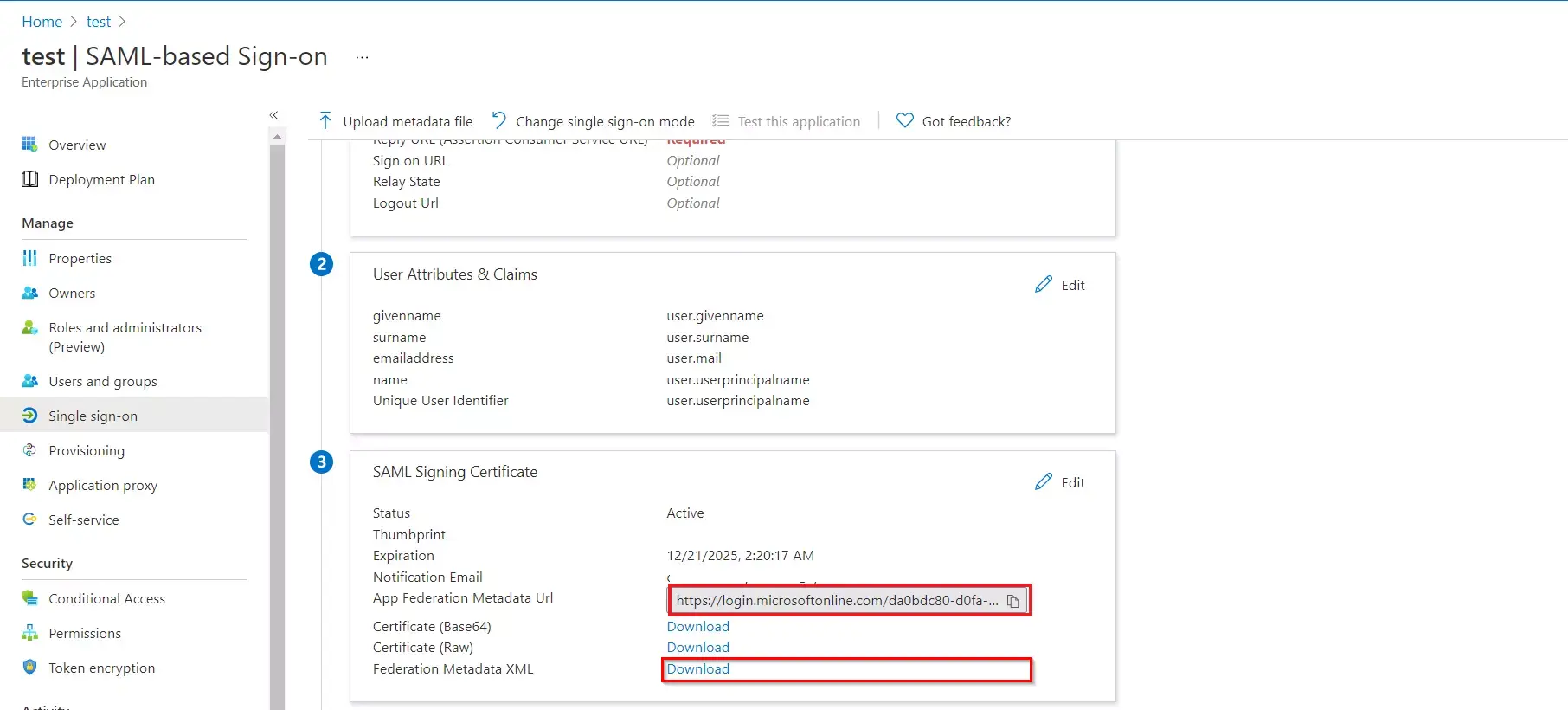1568x710 pixels.
Task: Click the Logout Url label
Action: coord(406,203)
